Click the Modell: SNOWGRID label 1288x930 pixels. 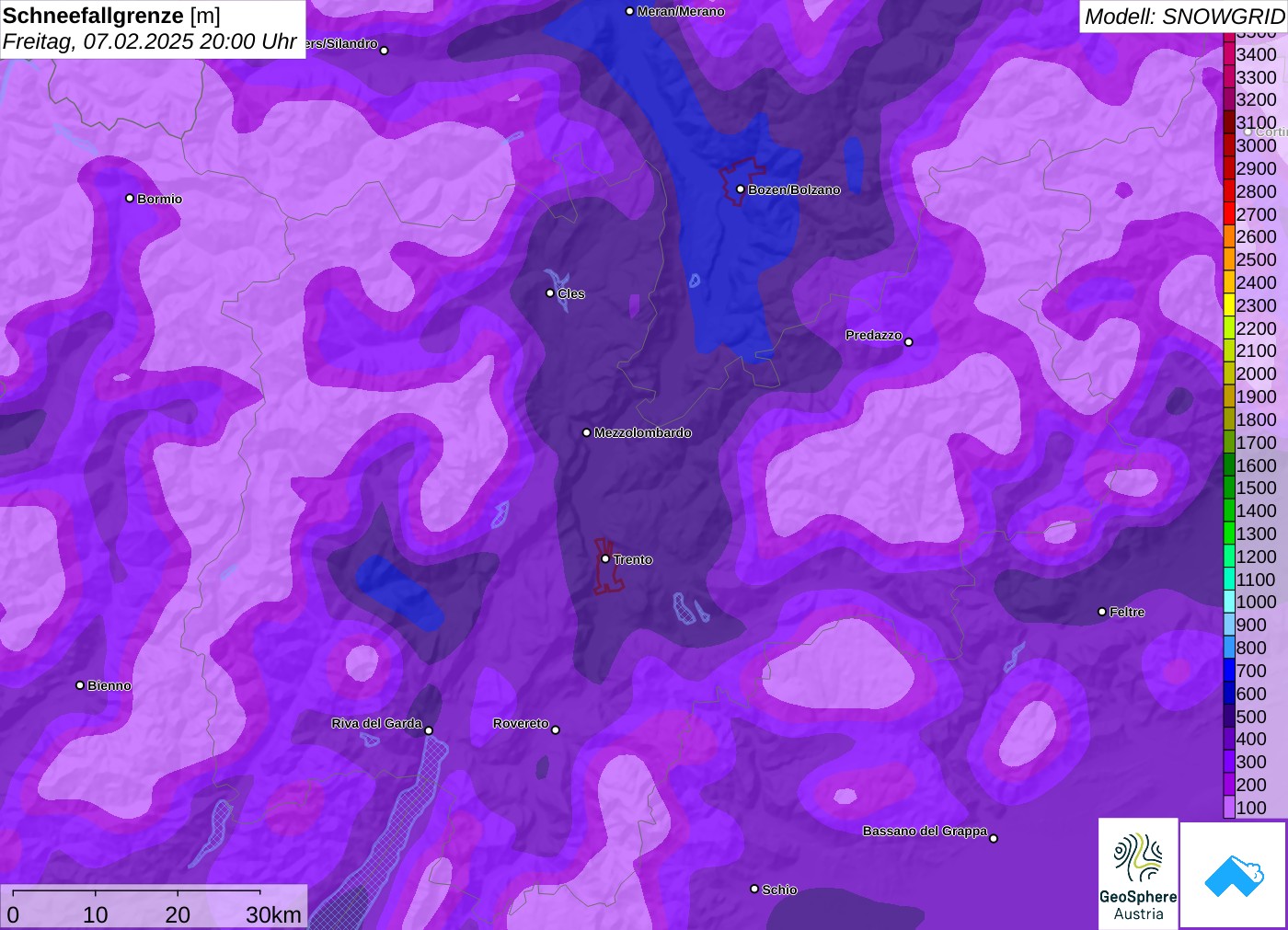1184,17
